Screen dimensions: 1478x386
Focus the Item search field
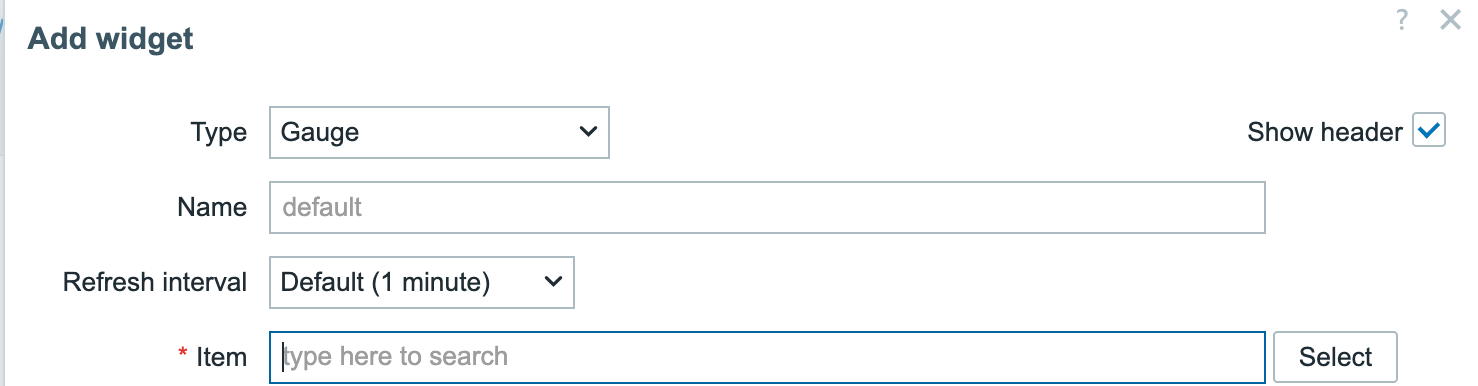coord(767,357)
